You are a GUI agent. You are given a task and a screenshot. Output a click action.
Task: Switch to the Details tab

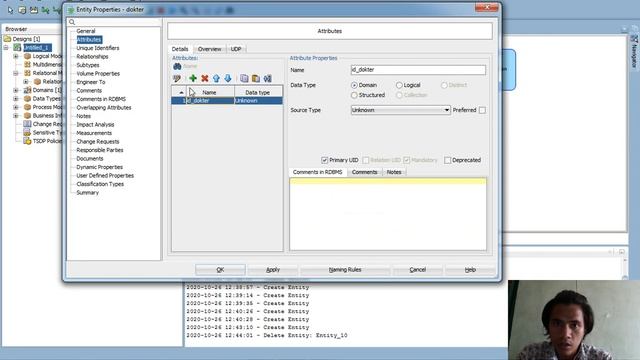coord(180,49)
